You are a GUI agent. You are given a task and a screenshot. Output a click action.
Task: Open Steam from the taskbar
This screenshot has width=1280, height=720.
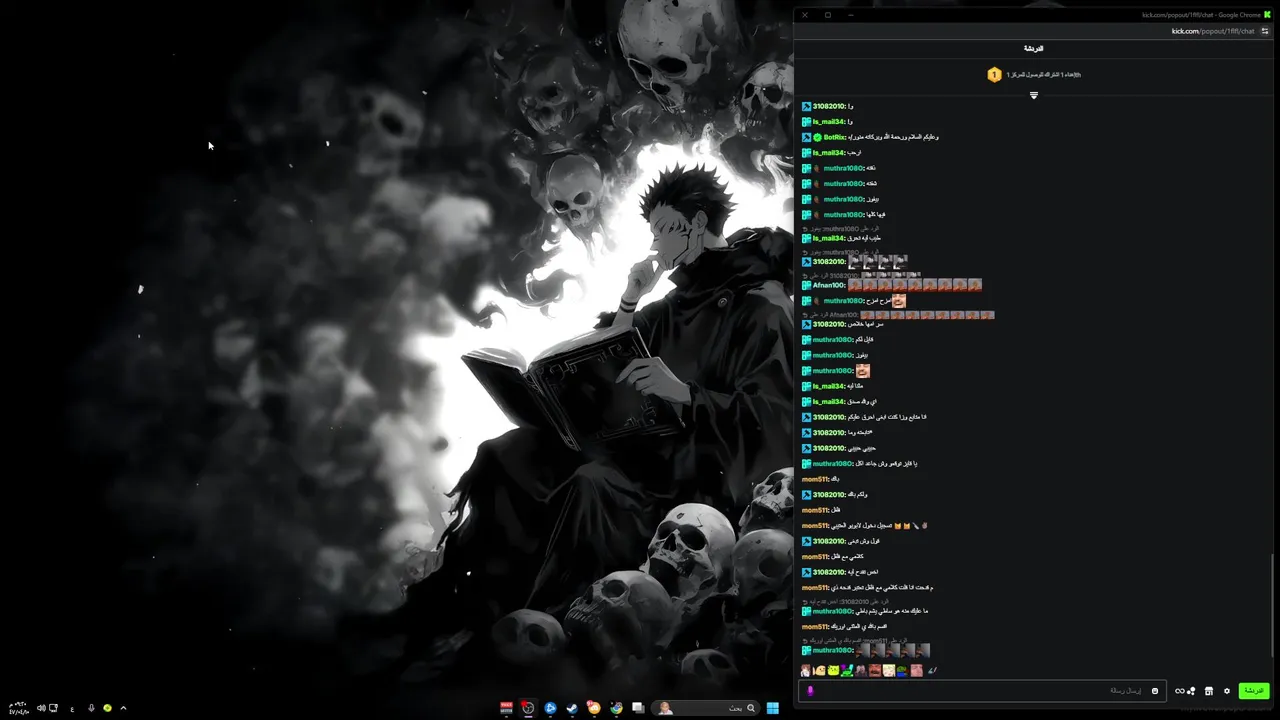coord(572,708)
